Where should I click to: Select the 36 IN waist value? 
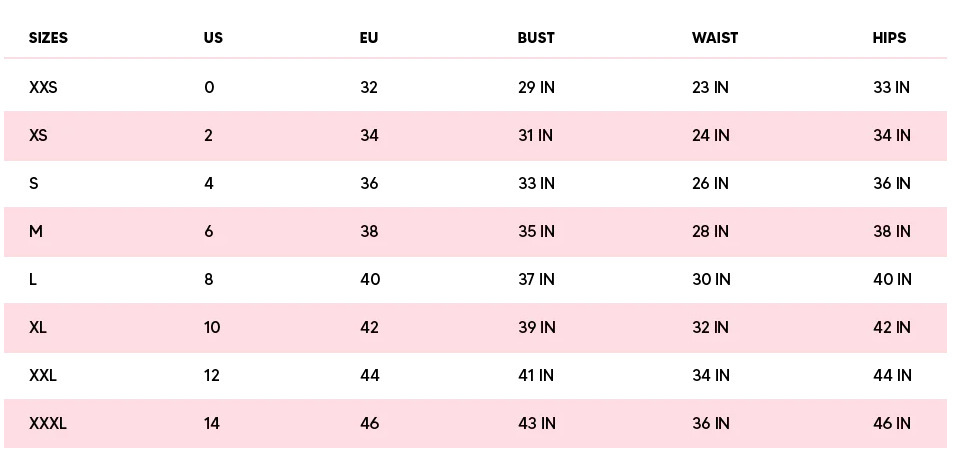click(x=710, y=423)
